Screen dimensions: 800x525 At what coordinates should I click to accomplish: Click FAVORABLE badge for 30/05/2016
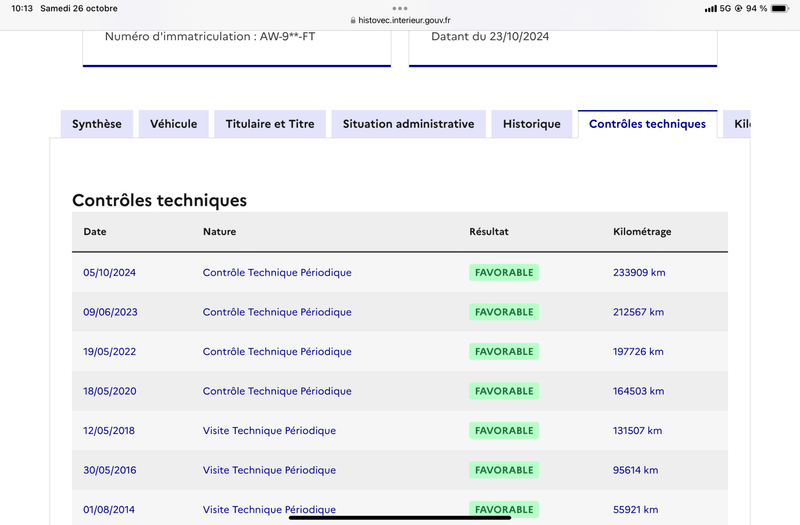[x=504, y=470]
